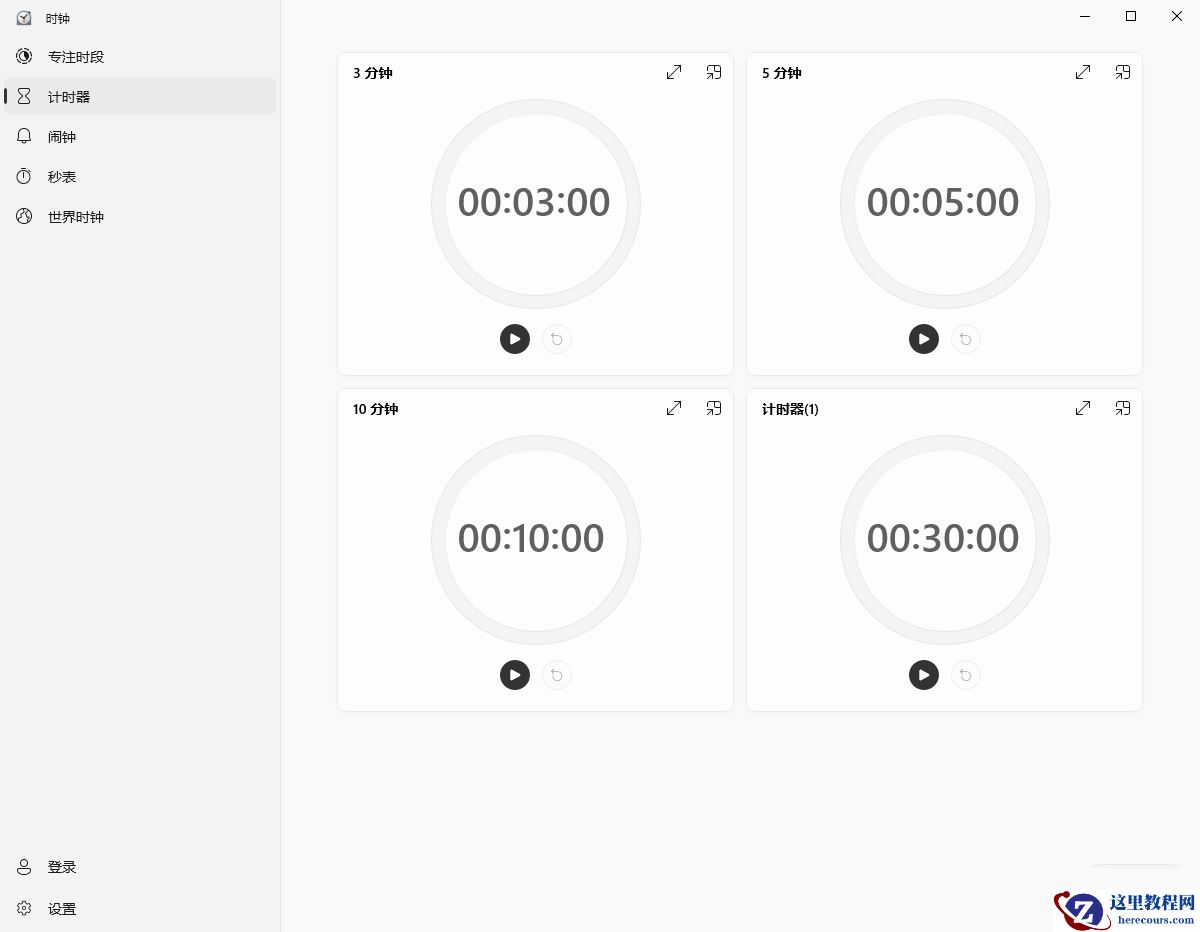Start the 计时器(1) 30-minute timer
Image resolution: width=1200 pixels, height=932 pixels.
pyautogui.click(x=924, y=675)
